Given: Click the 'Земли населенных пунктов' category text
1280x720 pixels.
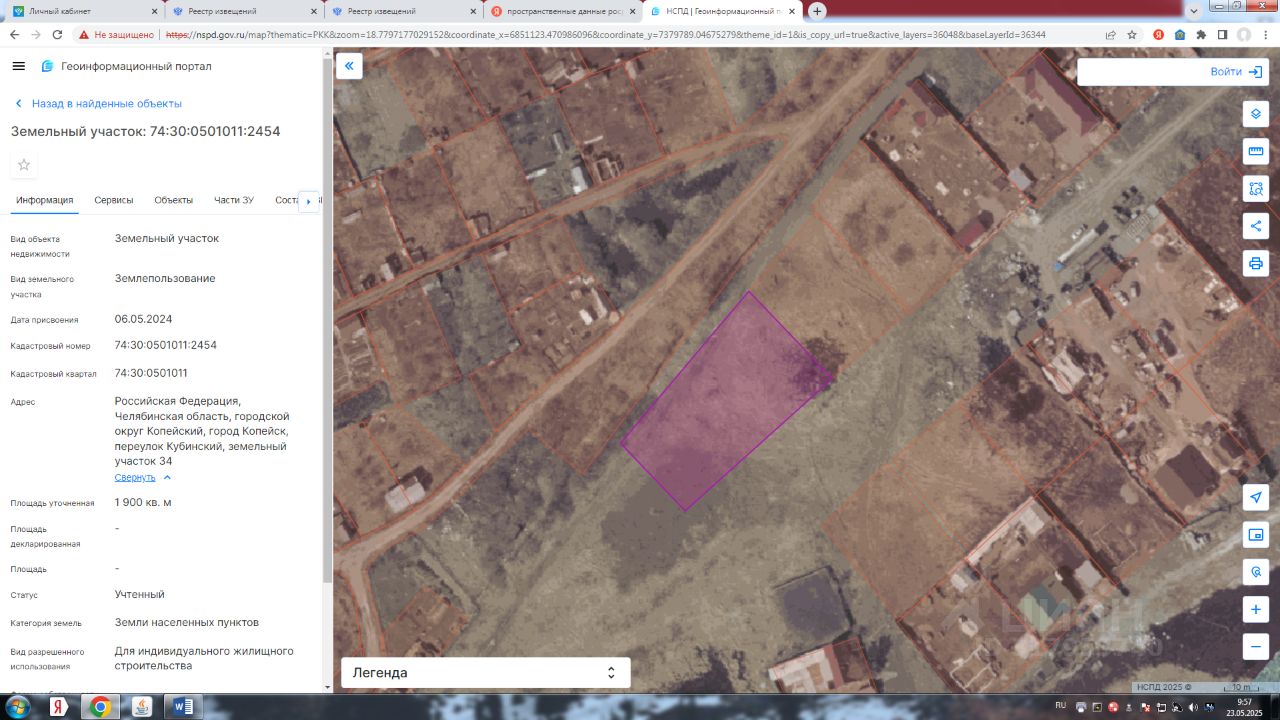Looking at the screenshot, I should coord(187,622).
